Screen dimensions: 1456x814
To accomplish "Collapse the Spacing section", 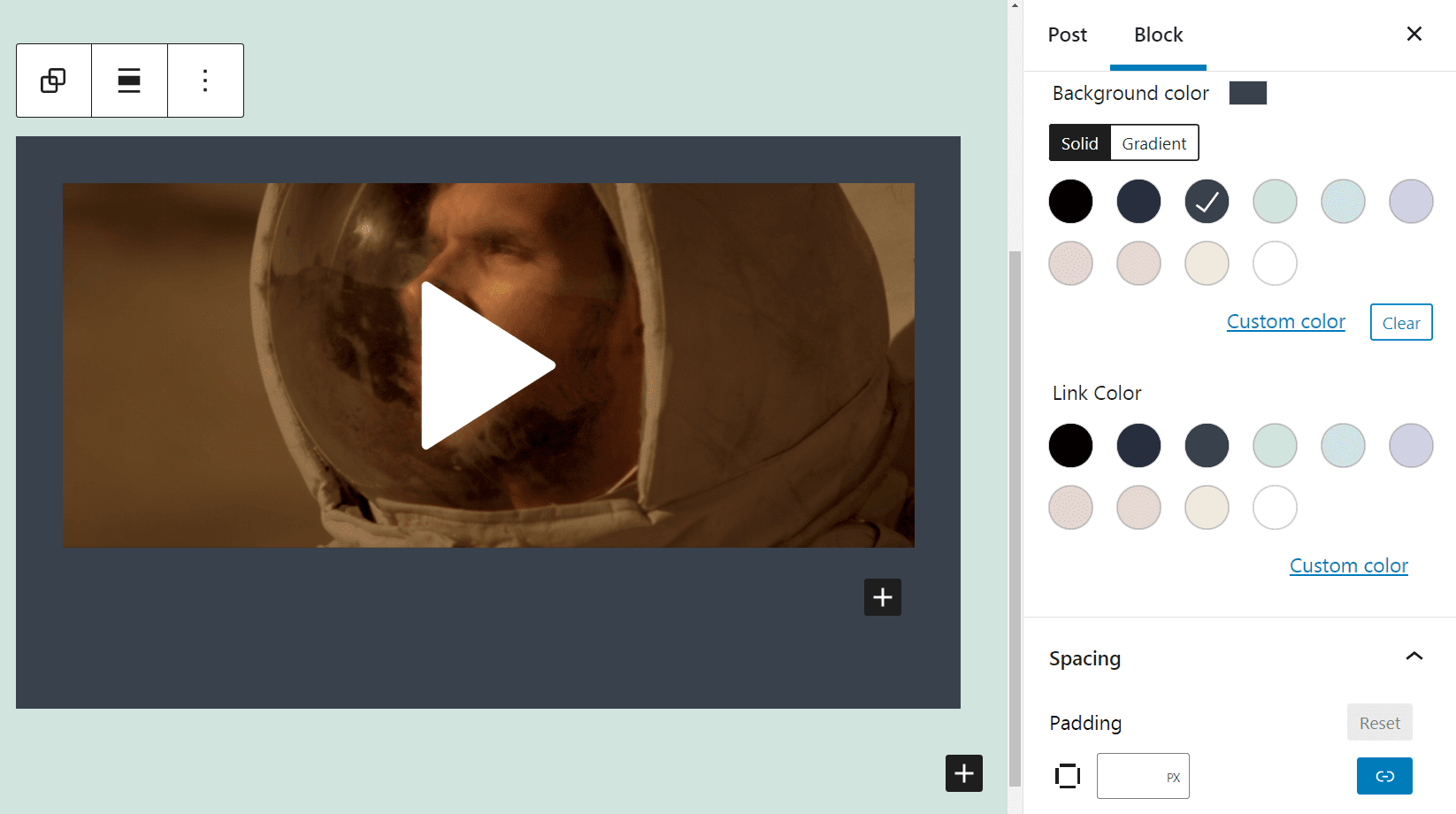I will 1414,657.
